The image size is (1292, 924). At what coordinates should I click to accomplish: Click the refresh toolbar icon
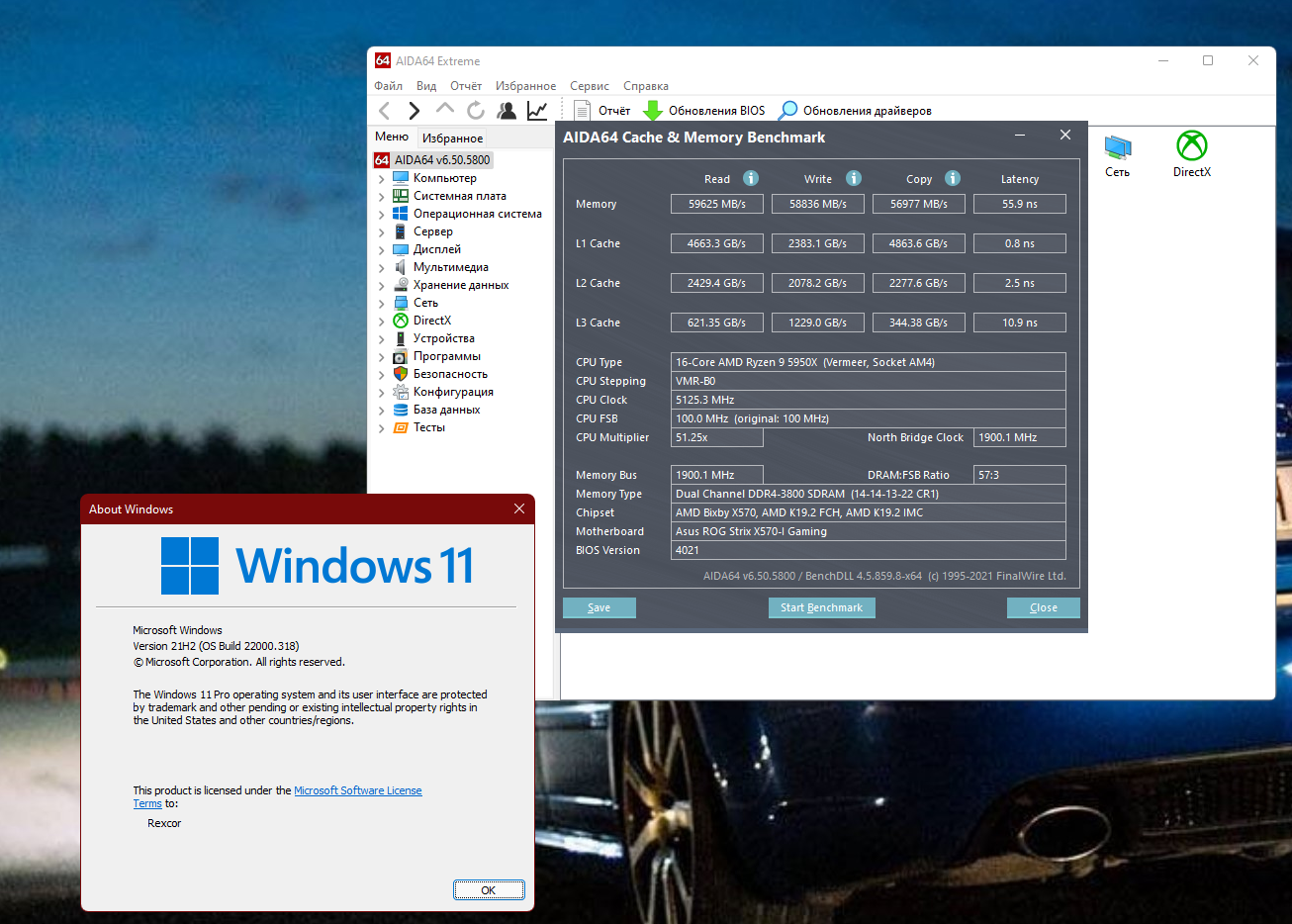click(476, 111)
